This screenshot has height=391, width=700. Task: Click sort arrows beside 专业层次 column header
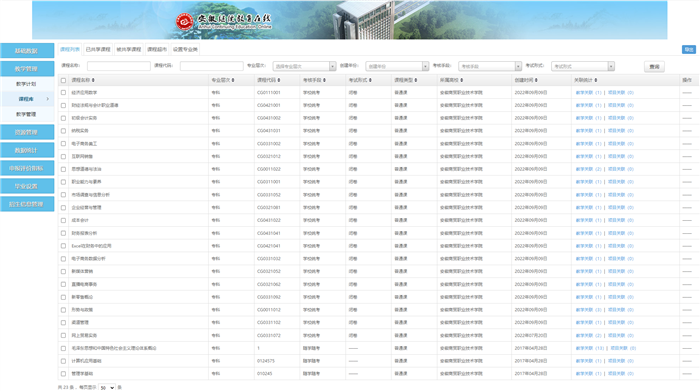tap(233, 80)
